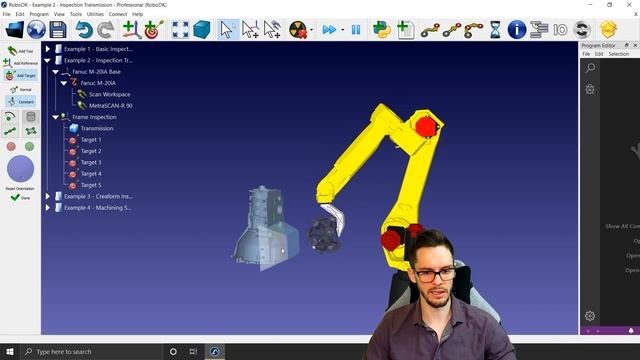The width and height of the screenshot is (640, 360).
Task: Select the cylinder shape icon in left panel
Action: 31,117
